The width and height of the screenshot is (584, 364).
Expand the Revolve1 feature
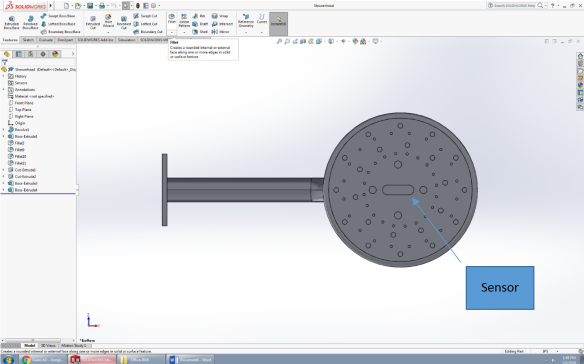pyautogui.click(x=4, y=129)
